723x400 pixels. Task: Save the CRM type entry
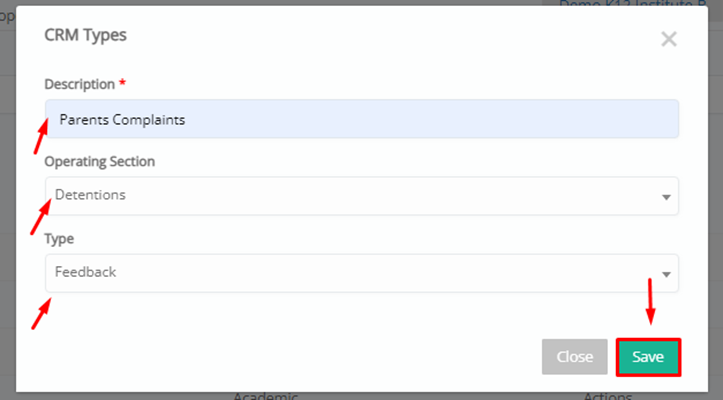[648, 357]
